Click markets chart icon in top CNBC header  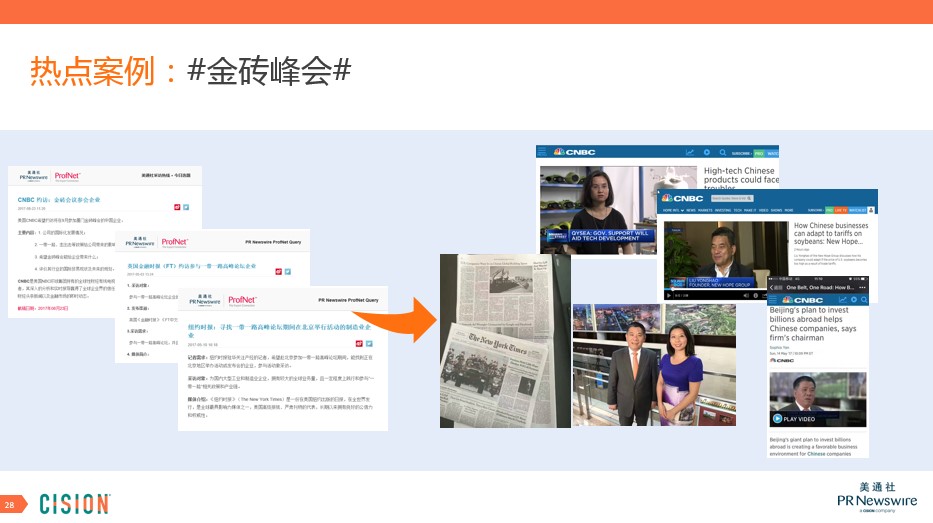pyautogui.click(x=690, y=152)
